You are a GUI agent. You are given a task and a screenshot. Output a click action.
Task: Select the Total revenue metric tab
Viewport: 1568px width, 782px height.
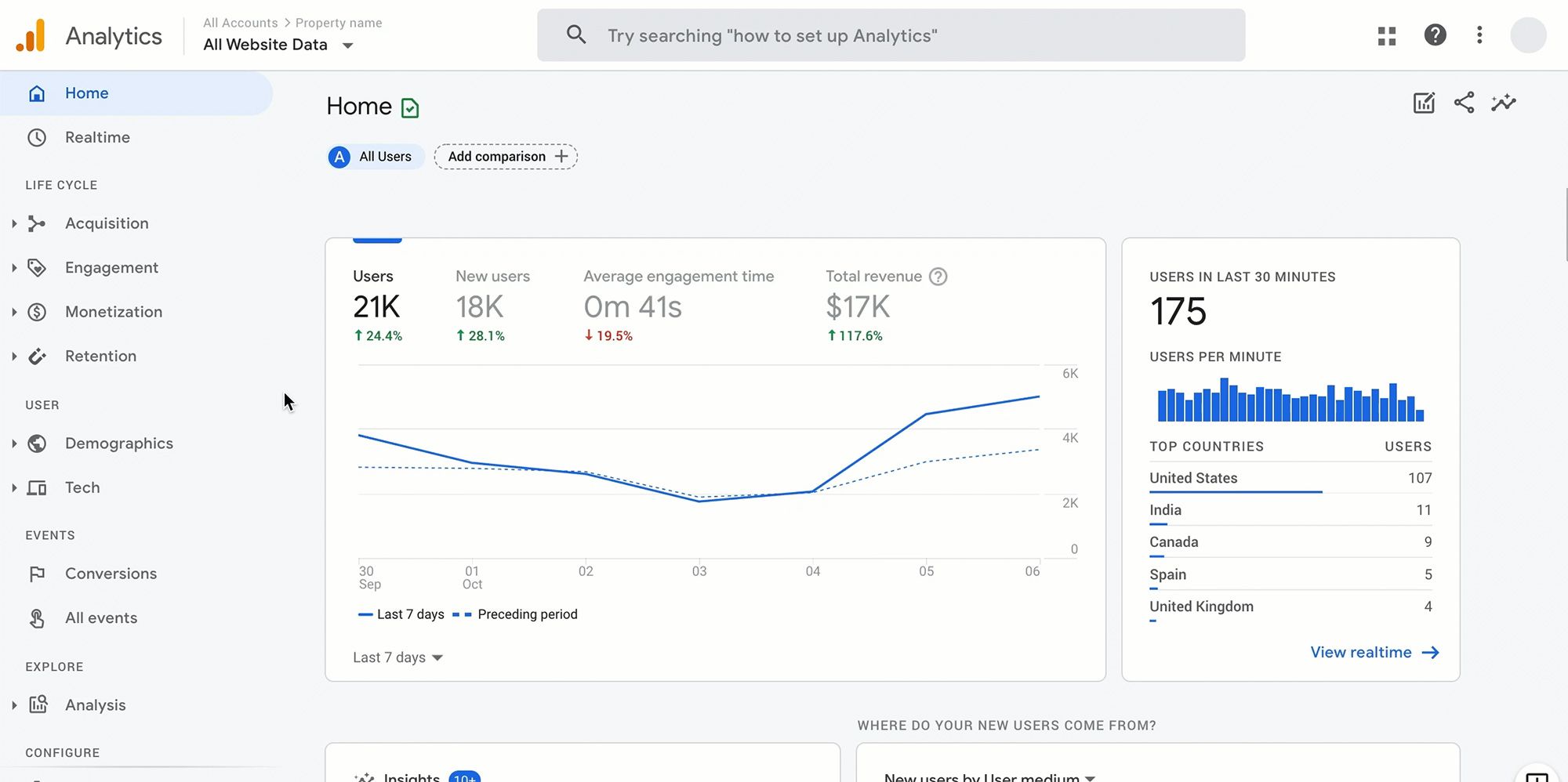click(886, 305)
